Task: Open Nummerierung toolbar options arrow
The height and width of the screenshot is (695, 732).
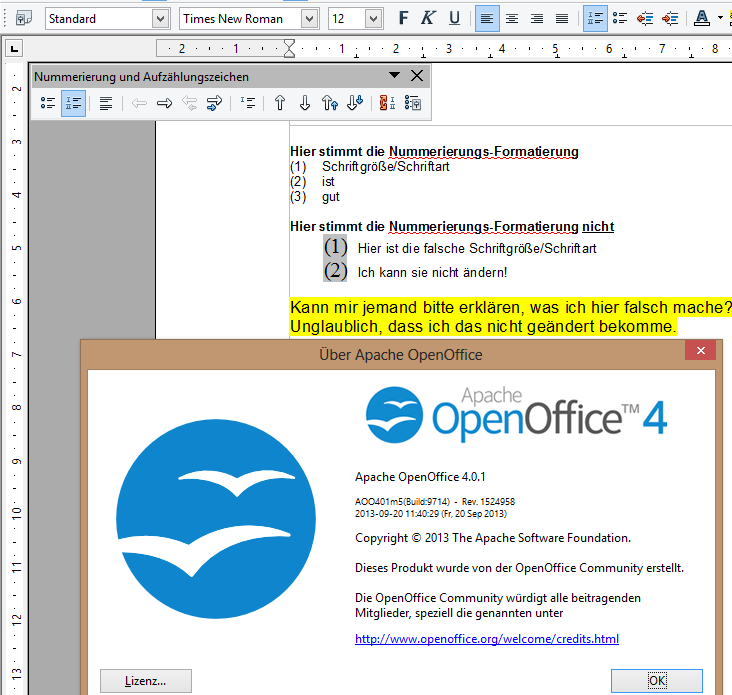Action: tap(394, 75)
